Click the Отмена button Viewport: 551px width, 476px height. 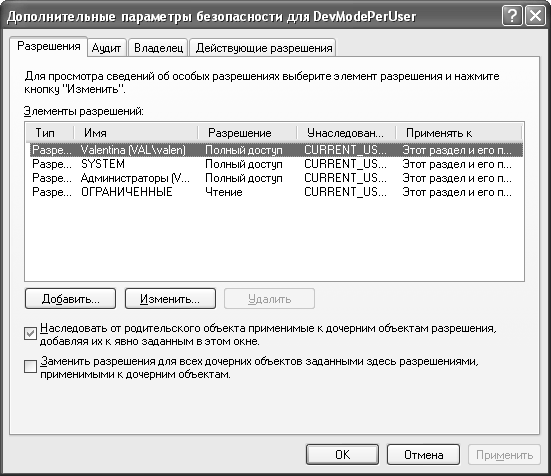pyautogui.click(x=423, y=455)
